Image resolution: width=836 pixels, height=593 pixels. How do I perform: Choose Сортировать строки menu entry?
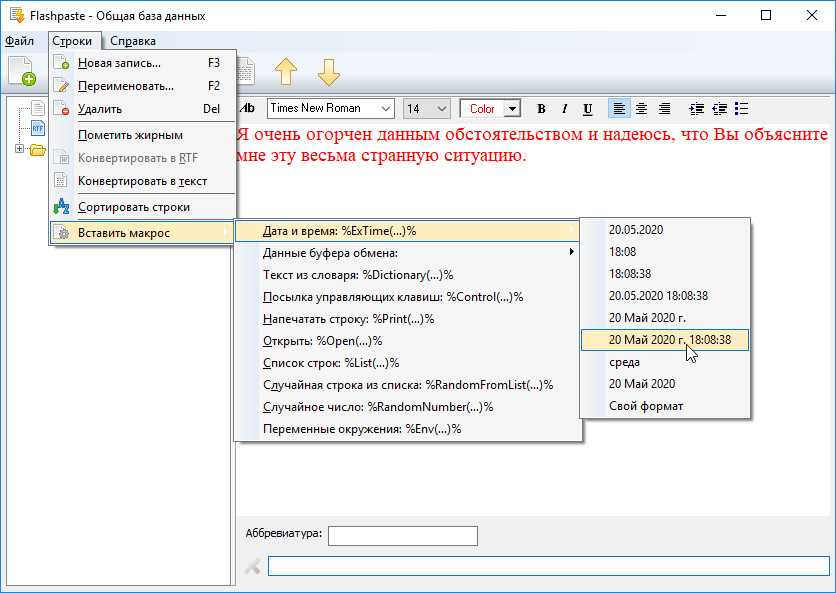click(142, 207)
